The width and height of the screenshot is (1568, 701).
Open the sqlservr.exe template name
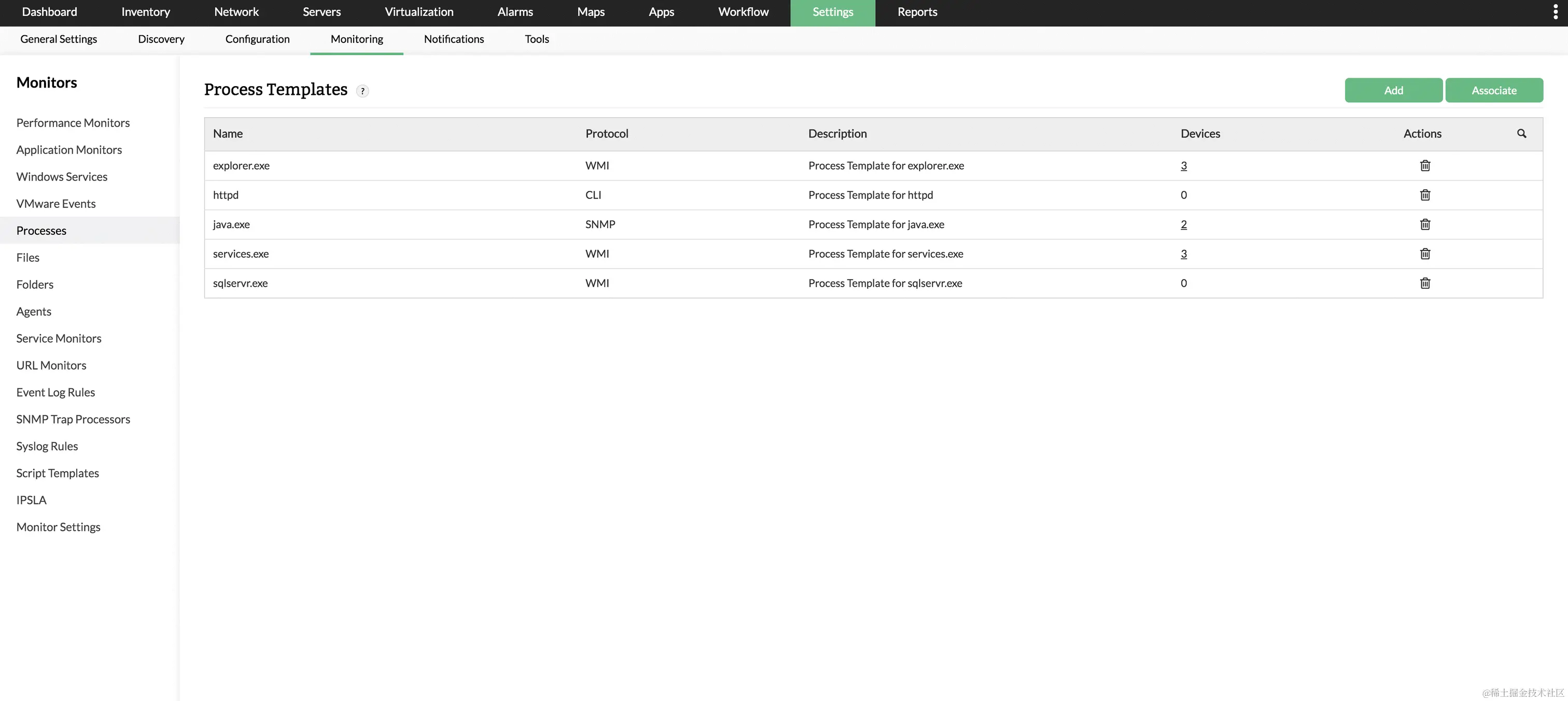click(x=241, y=283)
